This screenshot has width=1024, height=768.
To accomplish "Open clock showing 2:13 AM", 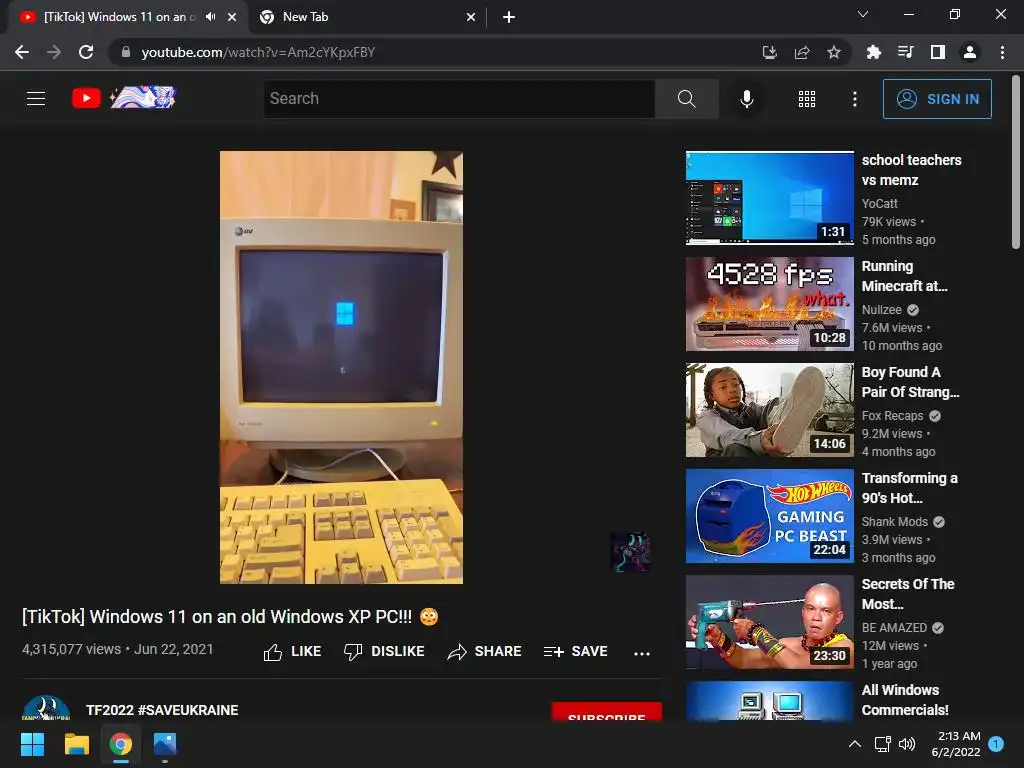I will [956, 744].
